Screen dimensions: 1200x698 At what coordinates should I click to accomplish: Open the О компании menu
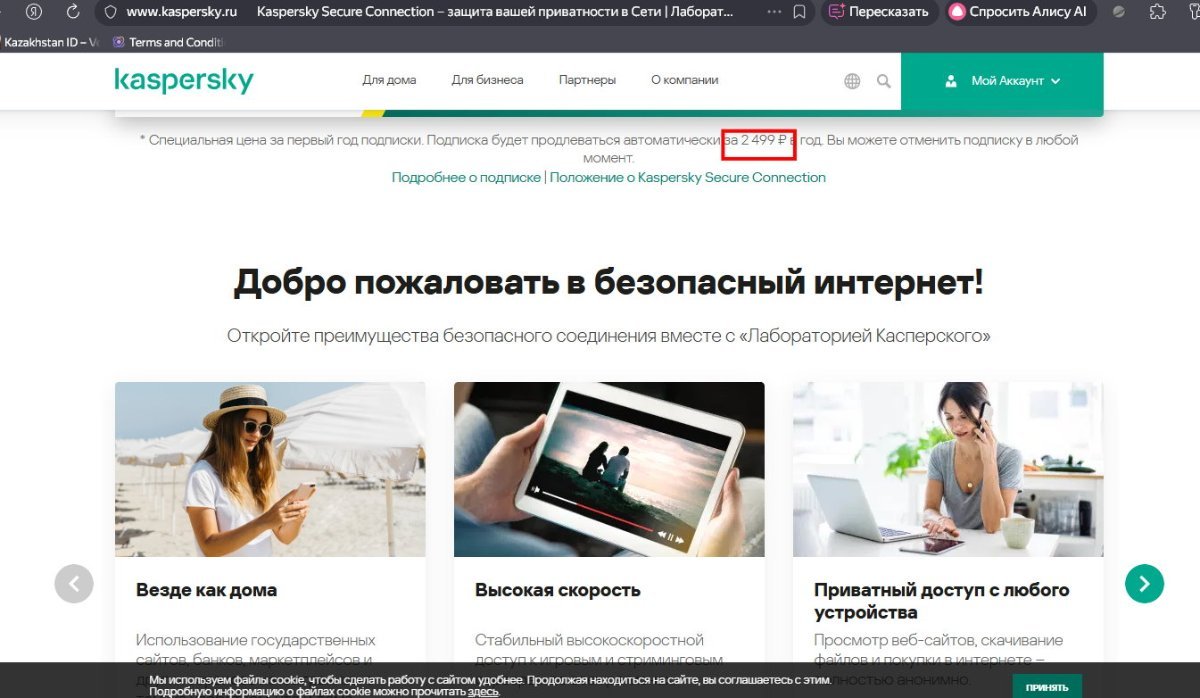[684, 80]
